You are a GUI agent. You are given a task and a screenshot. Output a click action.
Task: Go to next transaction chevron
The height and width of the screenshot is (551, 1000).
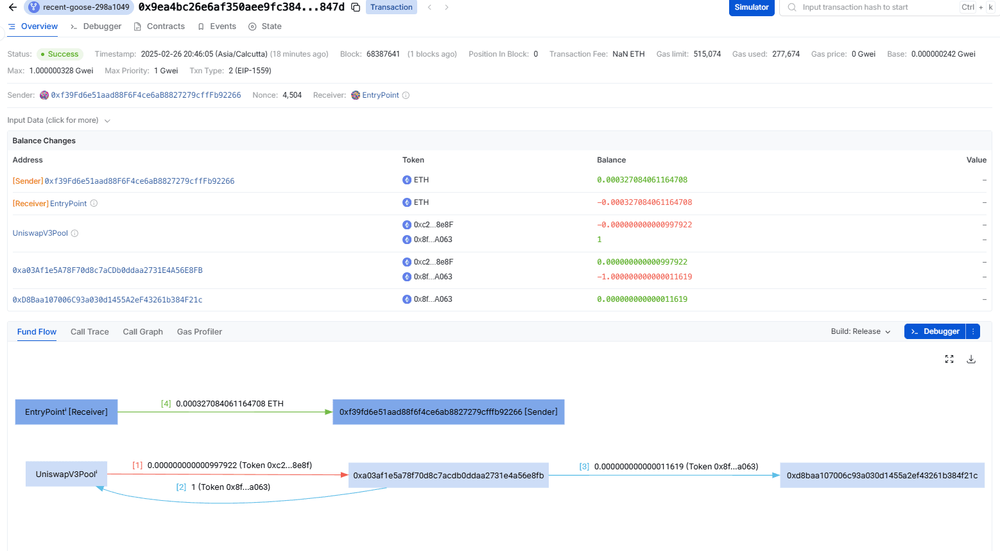446,7
